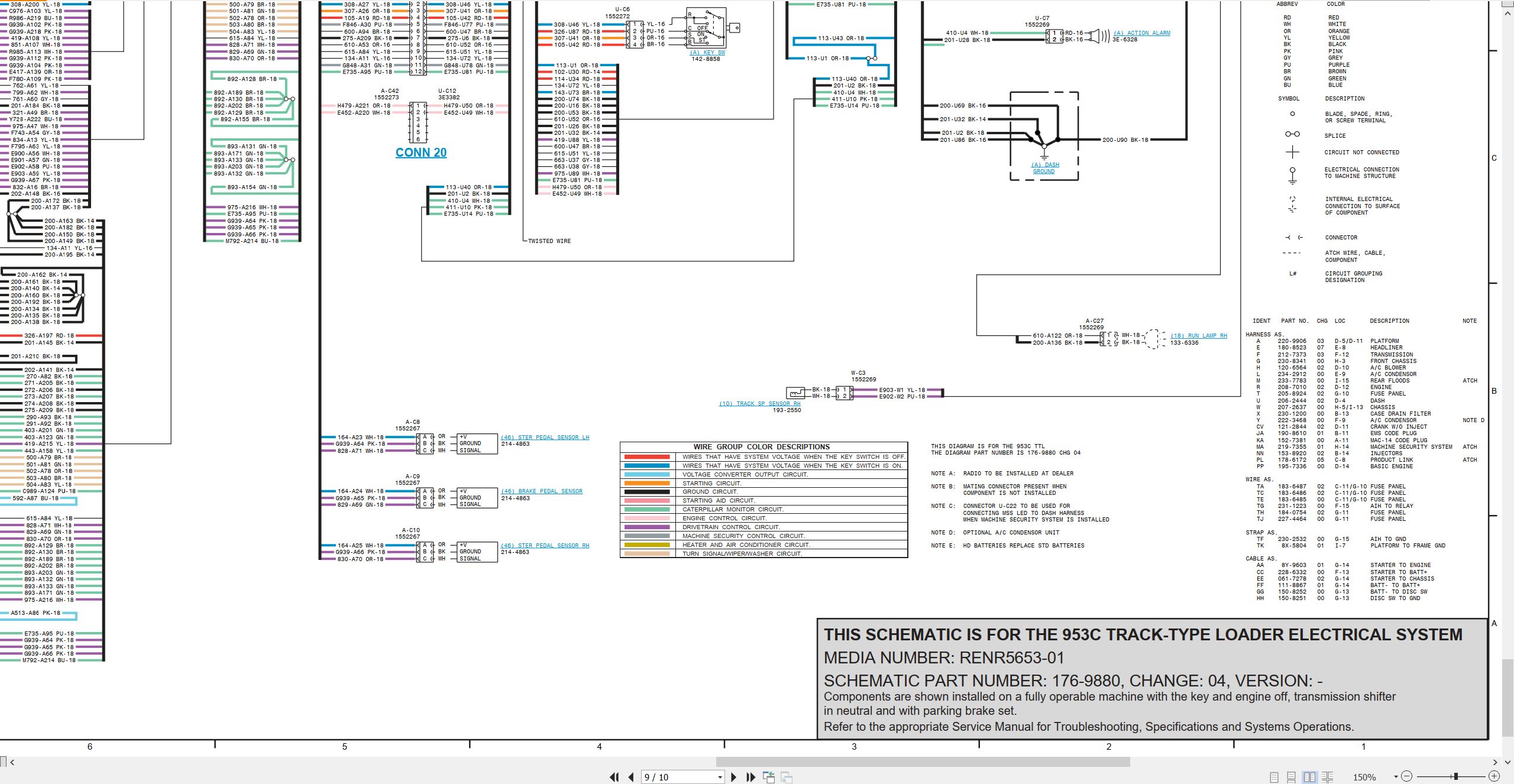Viewport: 1514px width, 784px height.
Task: Click the SCHEMATIC PART NUMBER 176-9880 line
Action: (x=1073, y=681)
